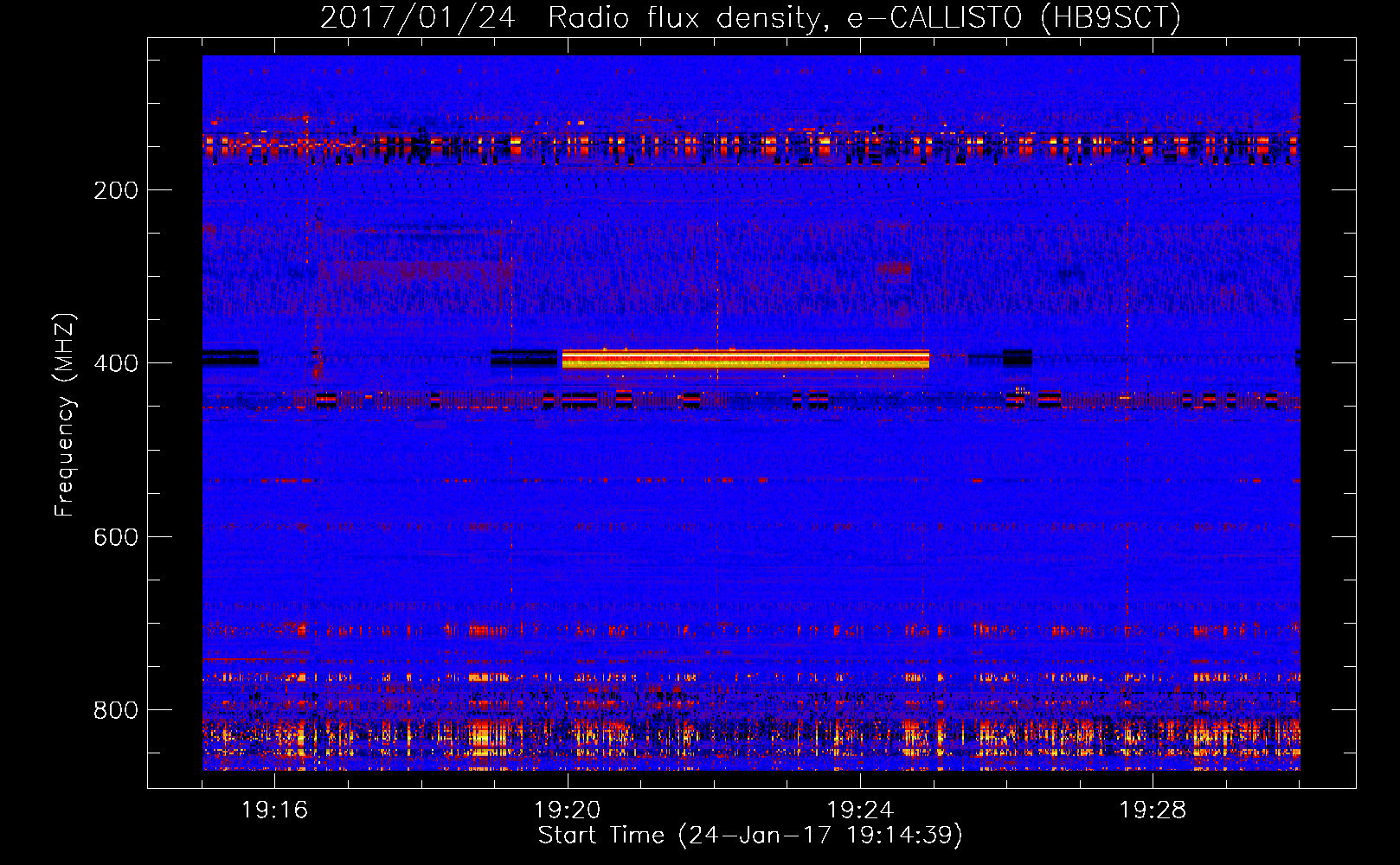Screen dimensions: 1400x865
Task: Click the 19:24 time tick label
Action: 860,810
